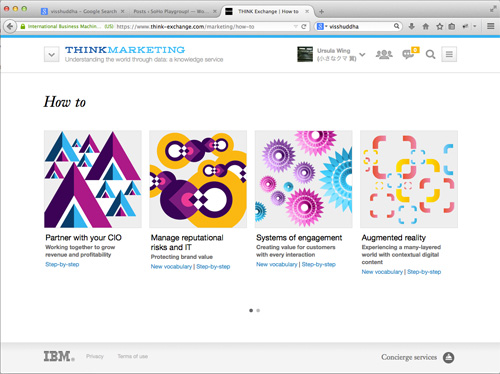Open Step-by-step under Partner with your CIO
This screenshot has height=374, width=500.
(x=62, y=264)
